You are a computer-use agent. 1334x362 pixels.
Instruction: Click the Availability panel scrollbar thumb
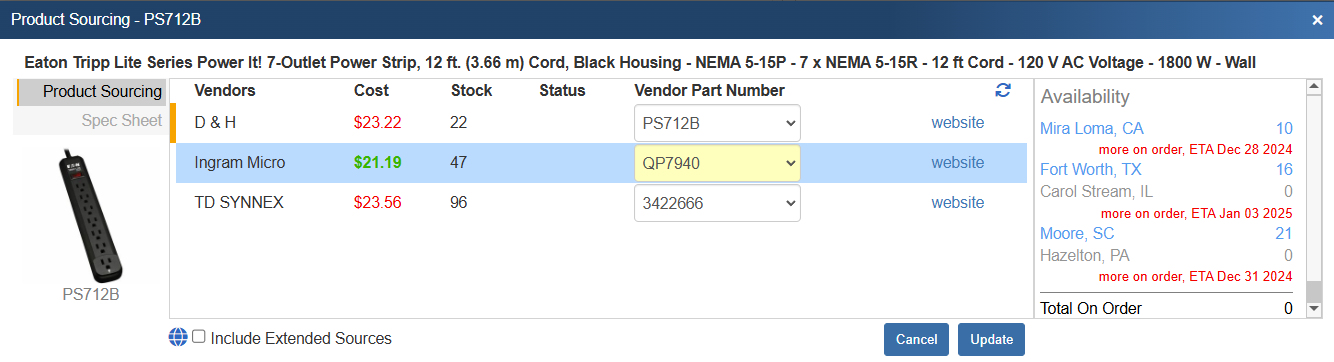[1315, 290]
